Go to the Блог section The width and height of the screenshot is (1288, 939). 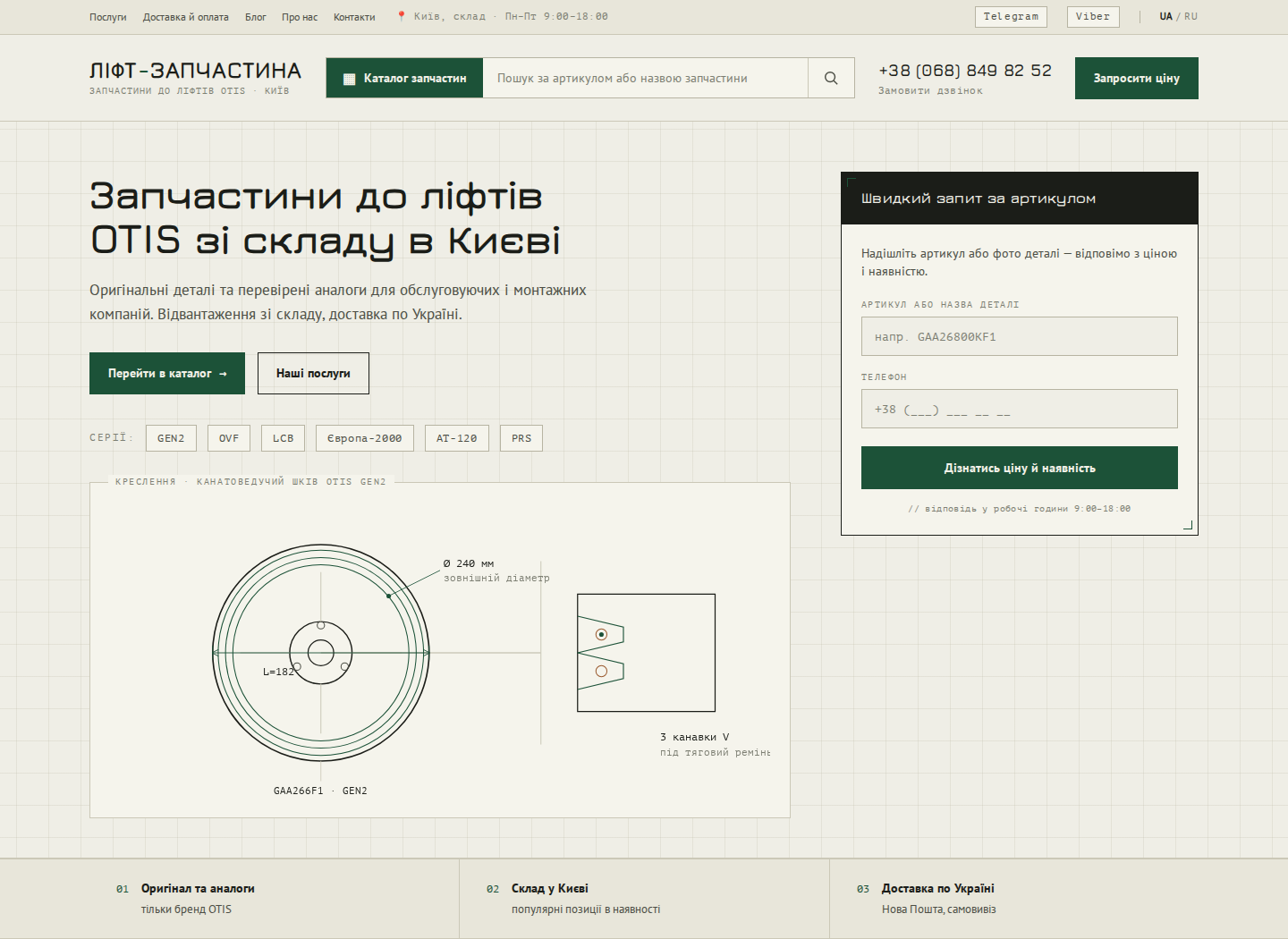(256, 17)
